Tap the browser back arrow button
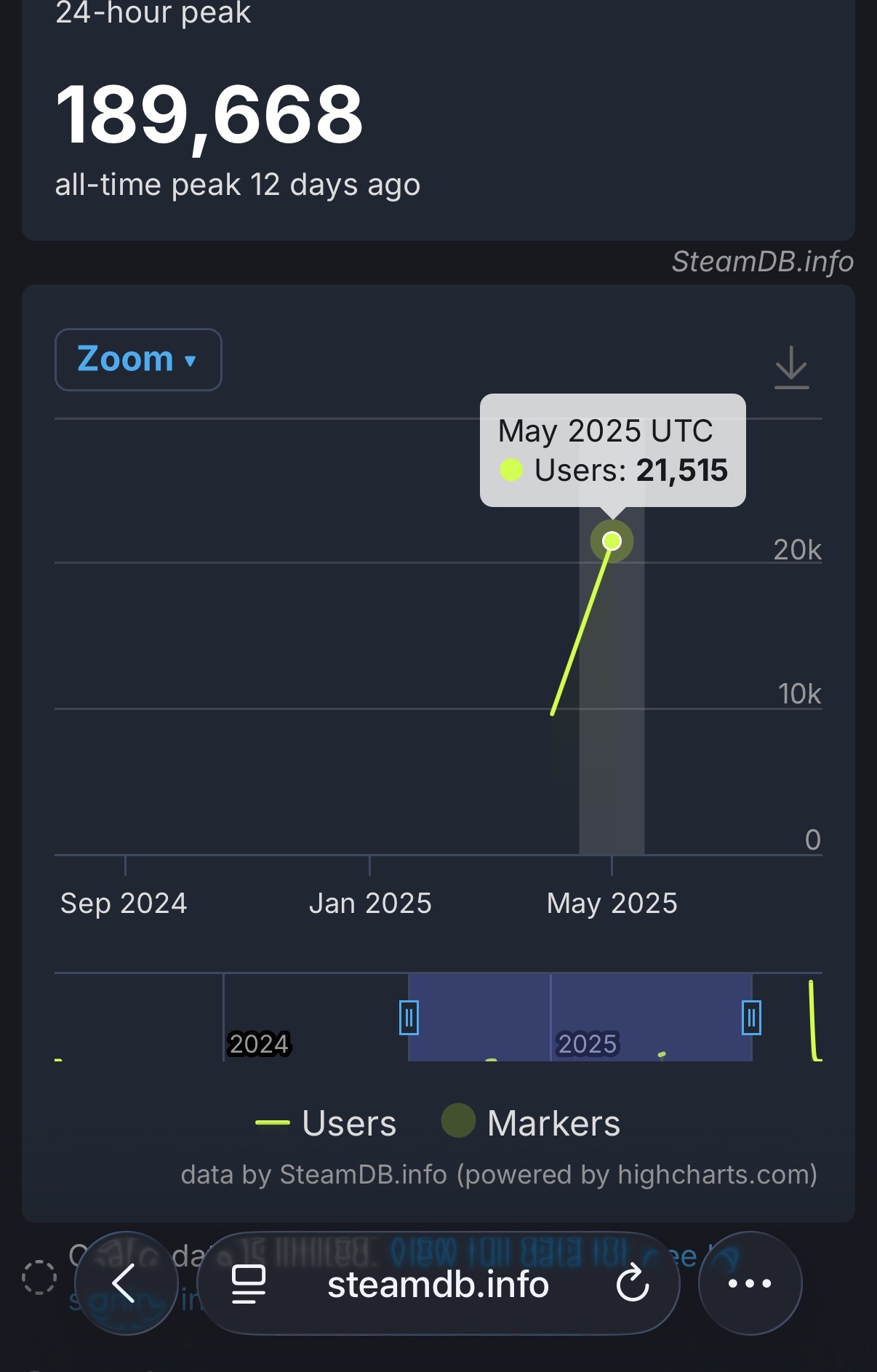877x1372 pixels. point(125,1283)
